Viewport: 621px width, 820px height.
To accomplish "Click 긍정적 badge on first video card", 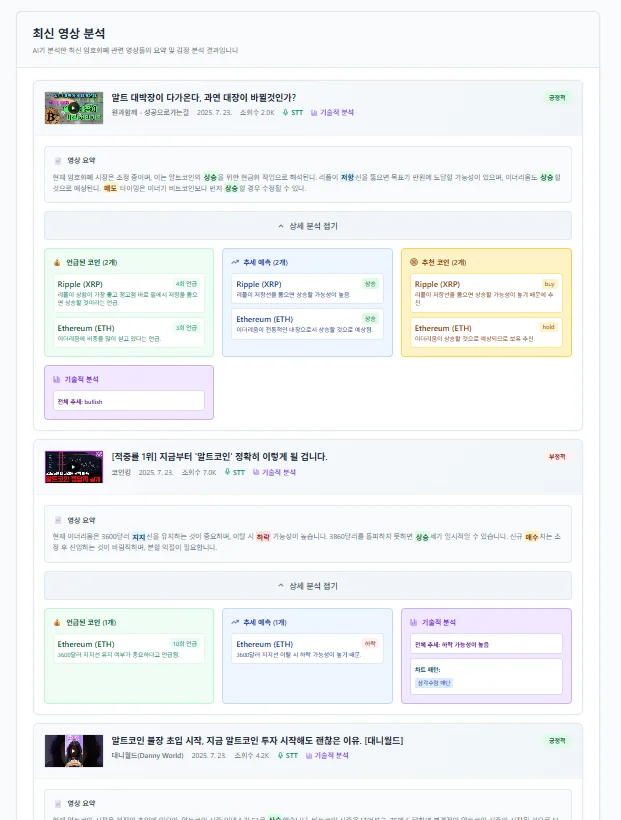I will point(557,98).
